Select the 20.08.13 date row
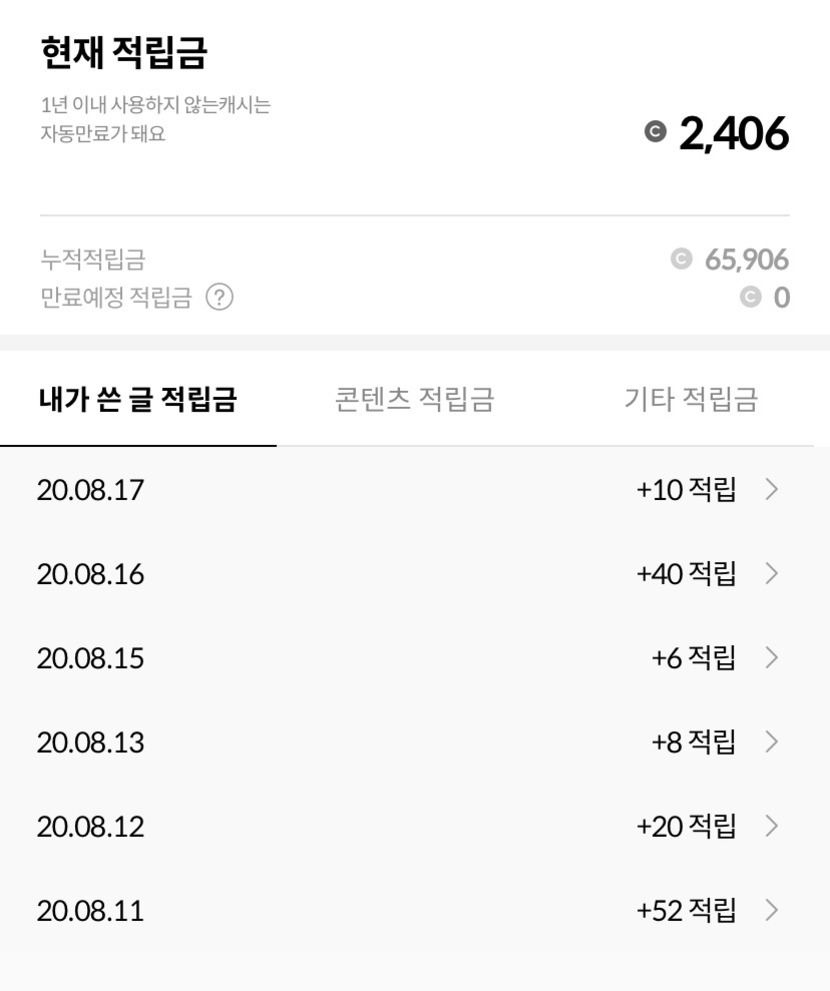Image resolution: width=830 pixels, height=991 pixels. point(90,742)
